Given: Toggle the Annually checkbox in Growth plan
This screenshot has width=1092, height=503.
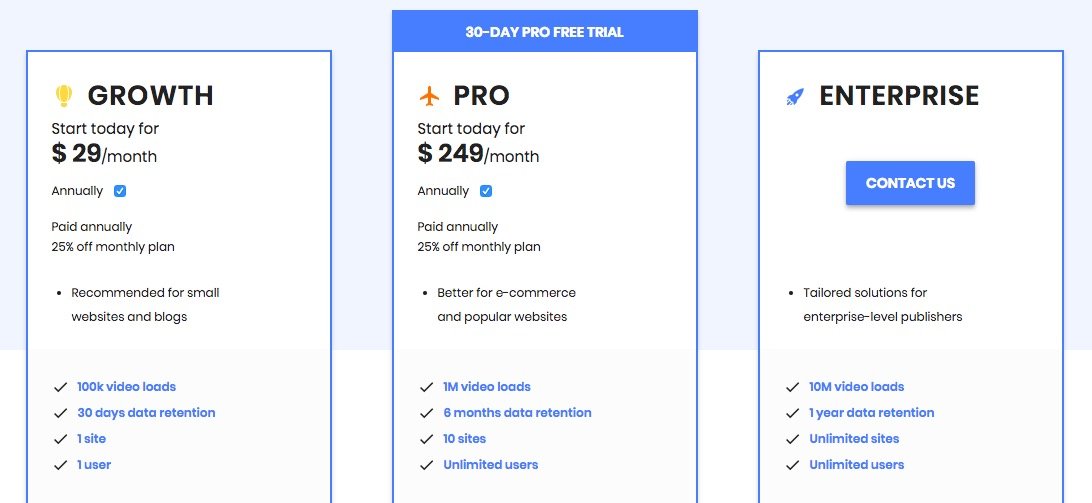Looking at the screenshot, I should point(120,191).
